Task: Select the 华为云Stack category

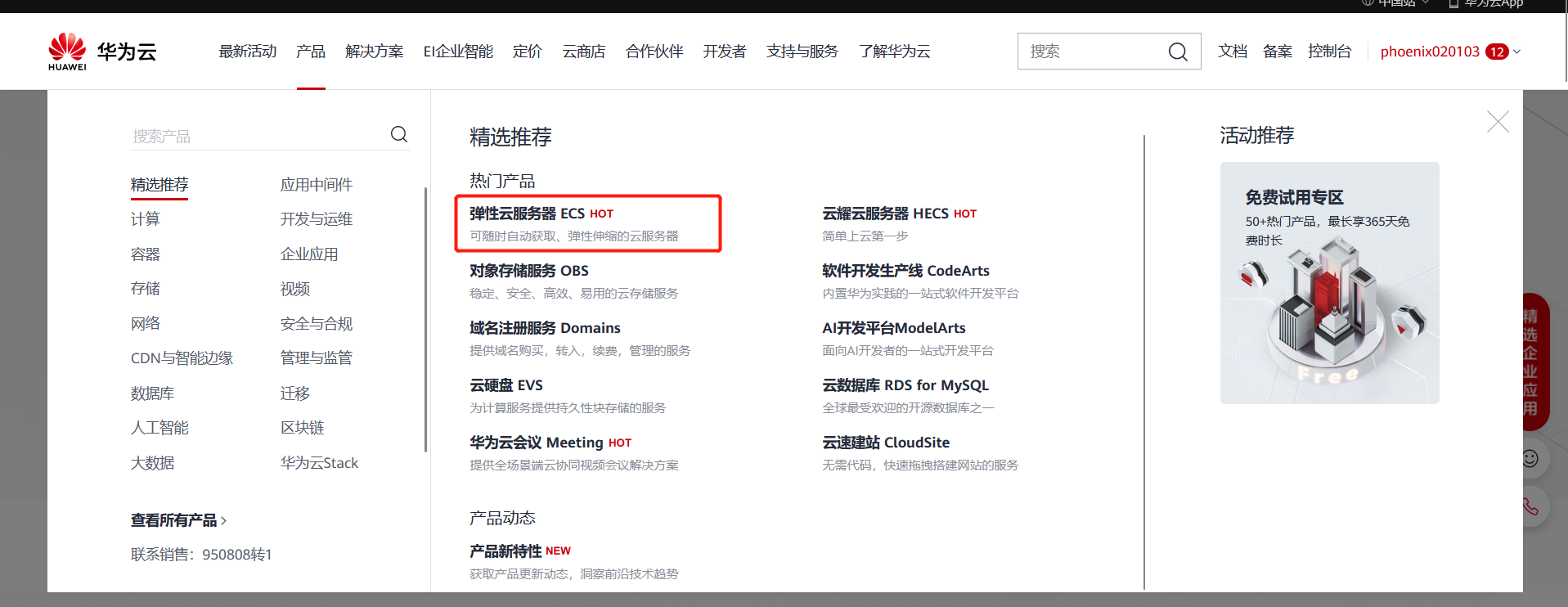Action: point(320,463)
